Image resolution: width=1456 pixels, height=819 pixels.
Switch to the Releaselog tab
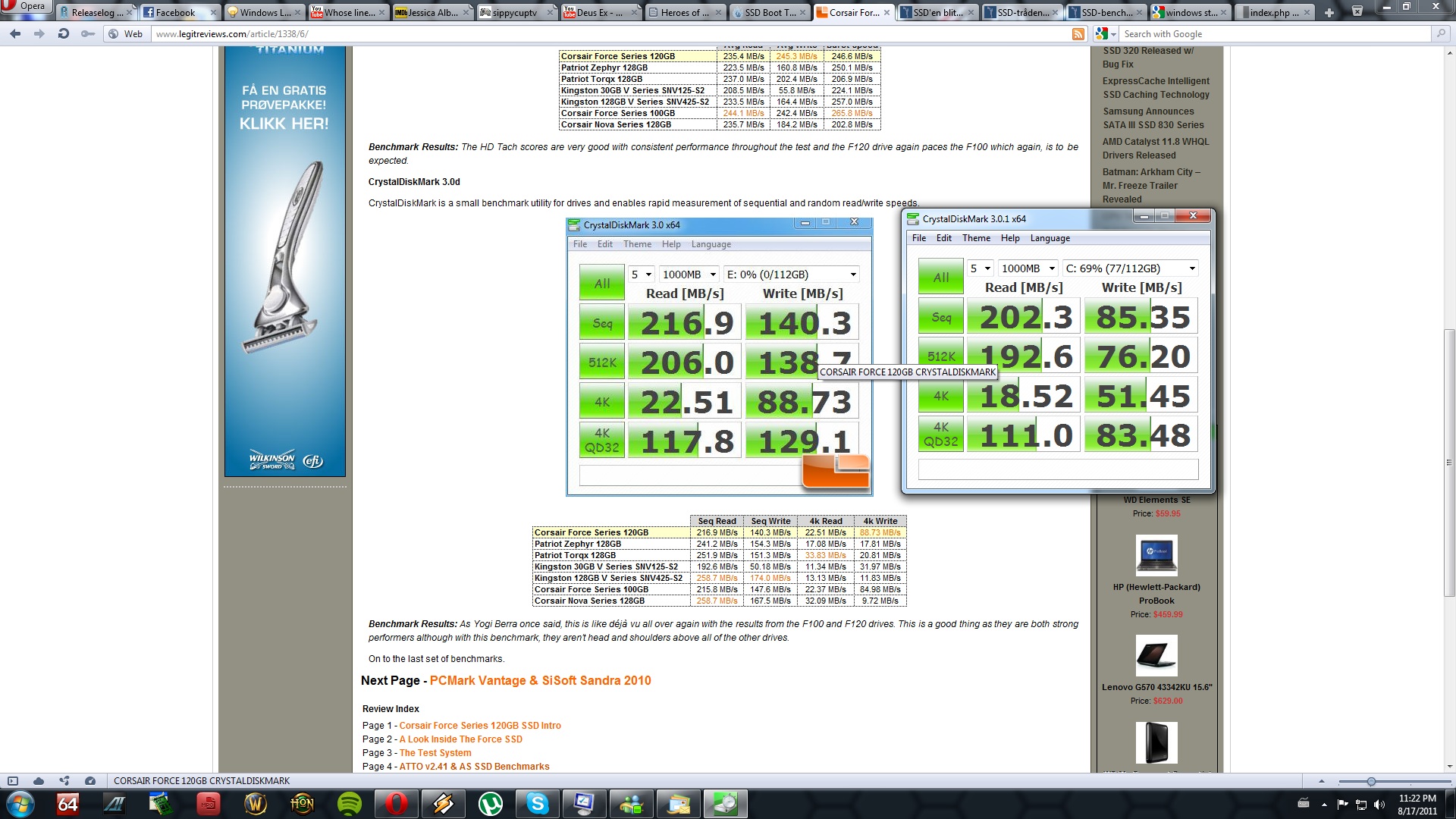(96, 13)
